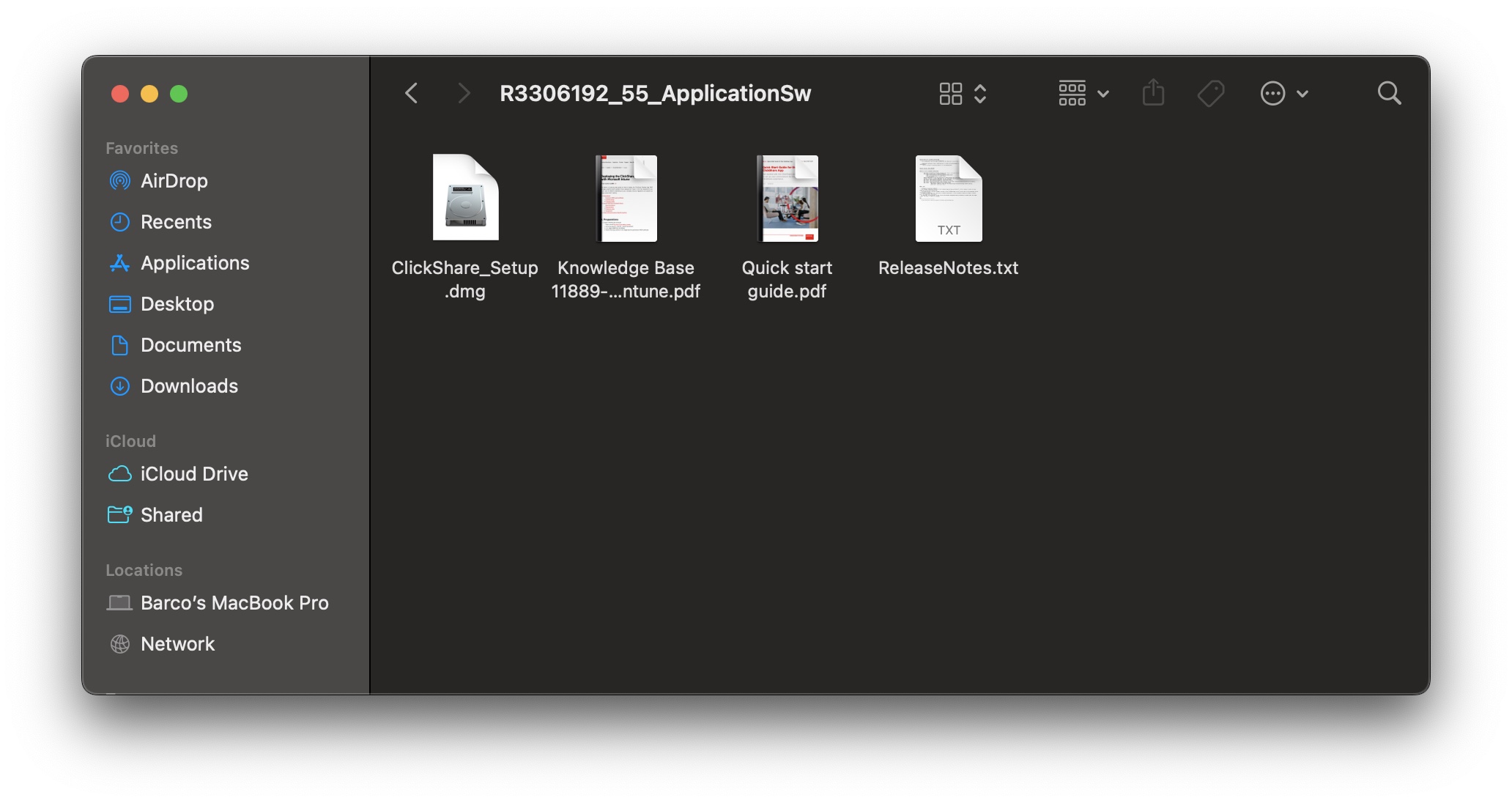Image resolution: width=1512 pixels, height=803 pixels.
Task: Click the Quick start guide.pdf file name
Action: click(787, 279)
